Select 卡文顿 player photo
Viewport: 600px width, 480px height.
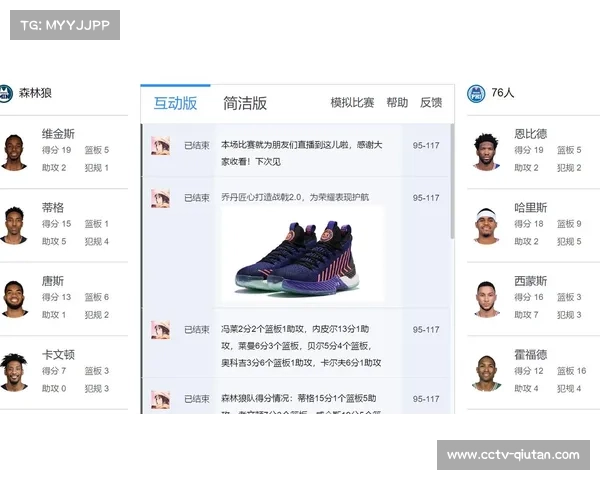tap(14, 372)
